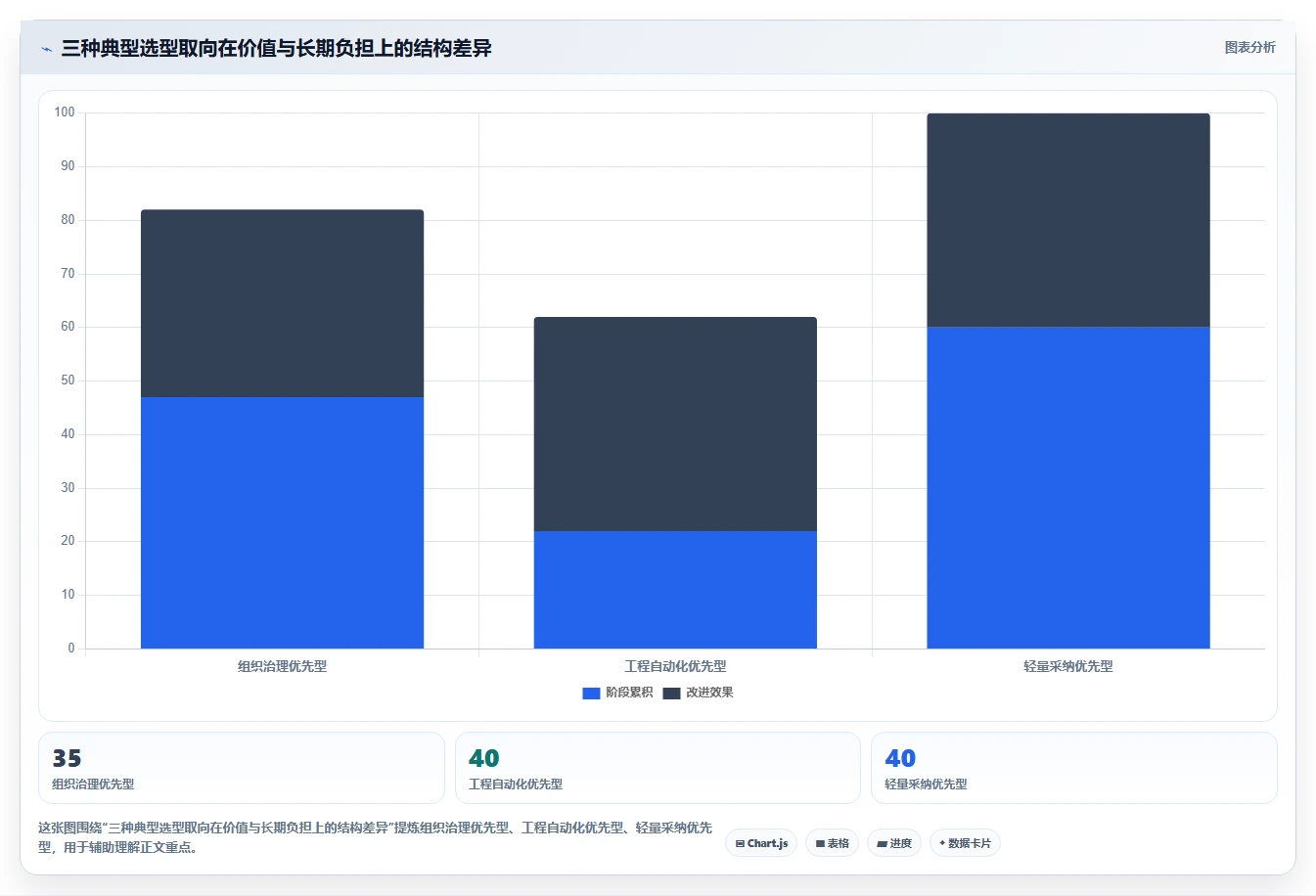Toggle the 阶段累积 legend item
This screenshot has height=896, width=1316.
[x=617, y=693]
